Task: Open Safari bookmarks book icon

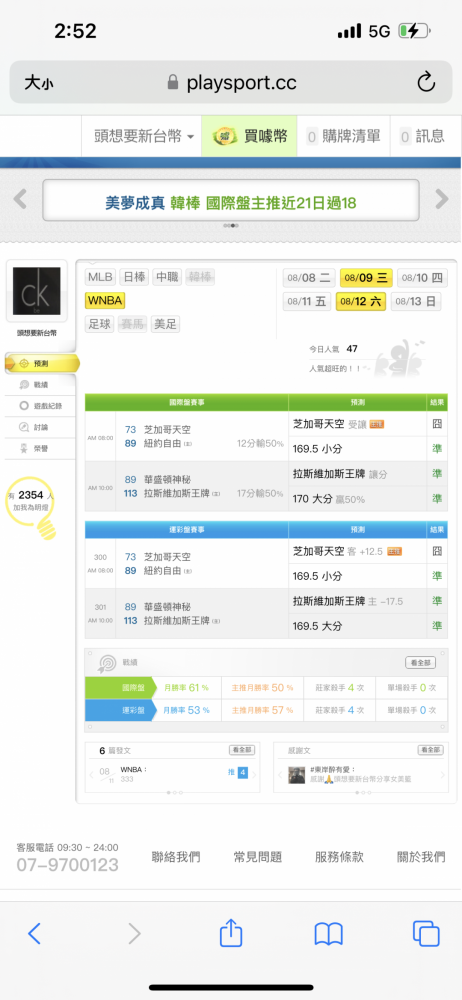Action: pyautogui.click(x=329, y=934)
